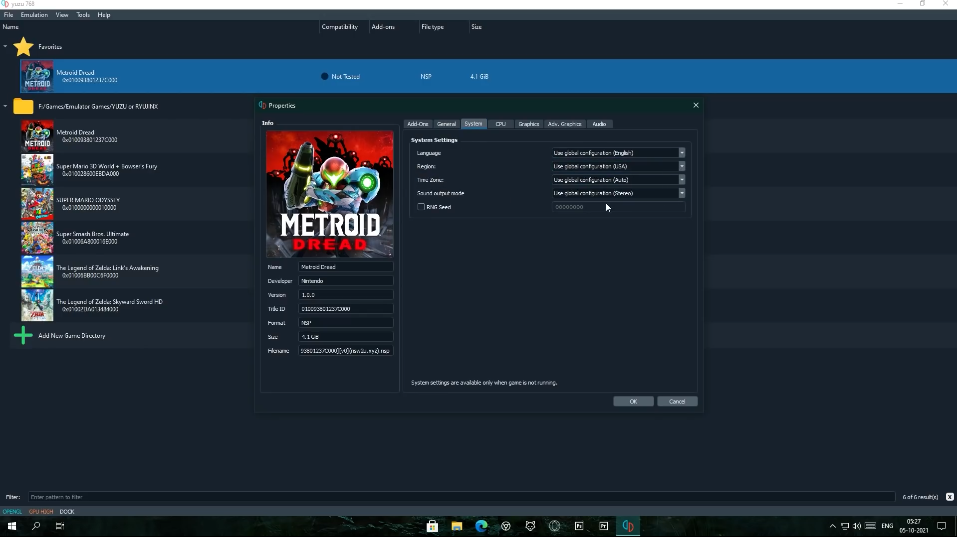Open the Emulation menu
Screen dimensions: 957x537
click(34, 15)
